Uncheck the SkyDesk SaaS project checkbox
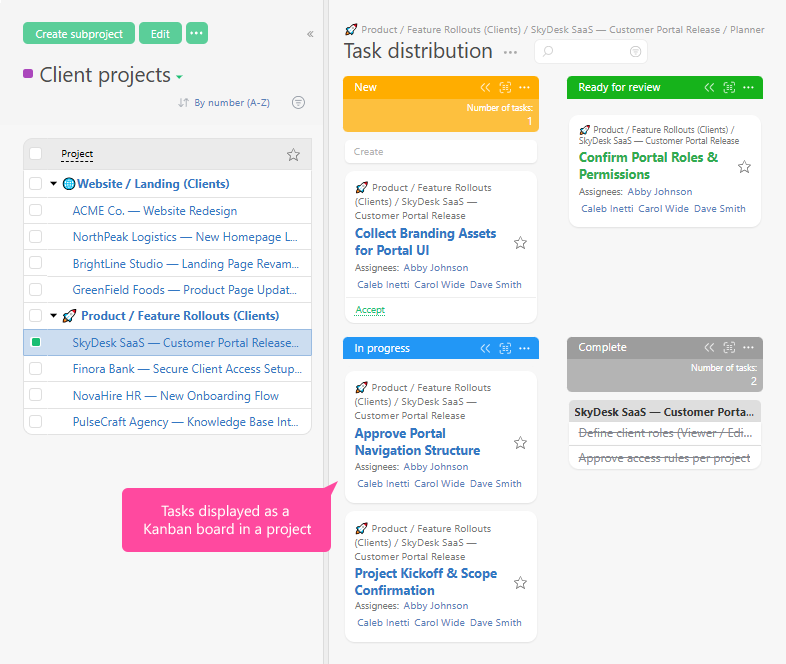786x664 pixels. click(x=36, y=342)
